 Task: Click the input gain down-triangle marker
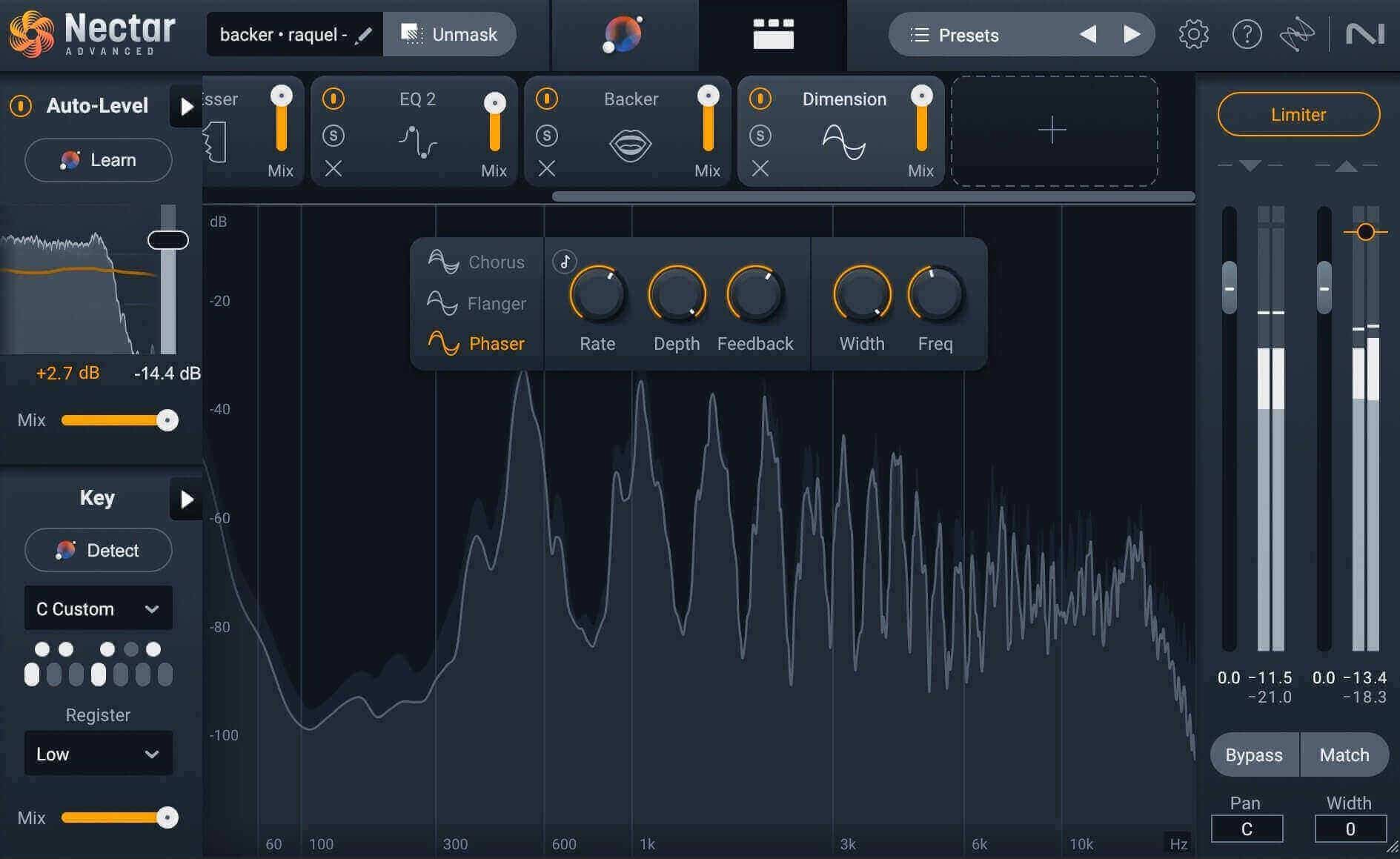click(1250, 165)
